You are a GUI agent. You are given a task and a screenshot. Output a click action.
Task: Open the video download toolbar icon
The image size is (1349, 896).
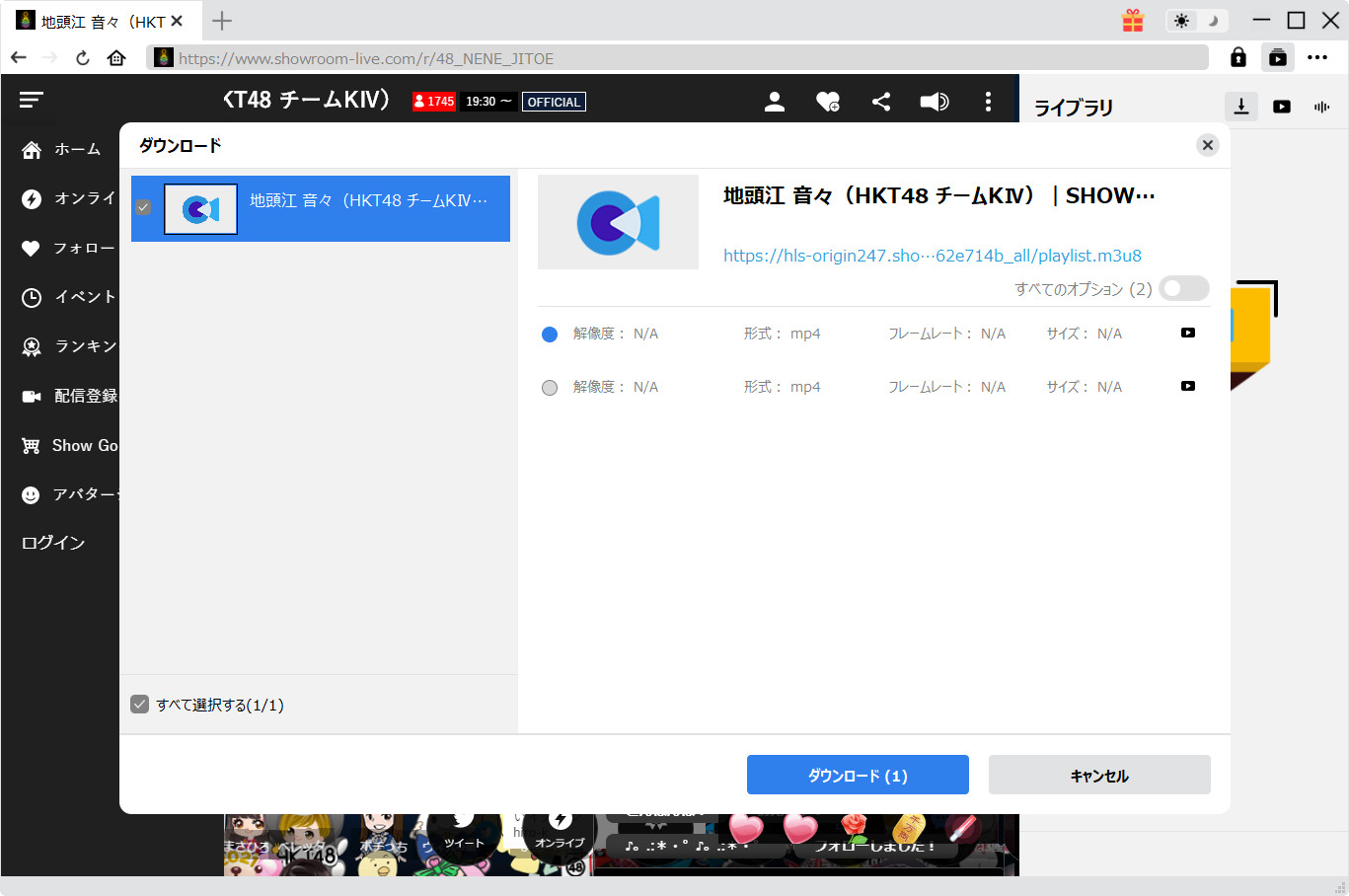pos(1278,58)
